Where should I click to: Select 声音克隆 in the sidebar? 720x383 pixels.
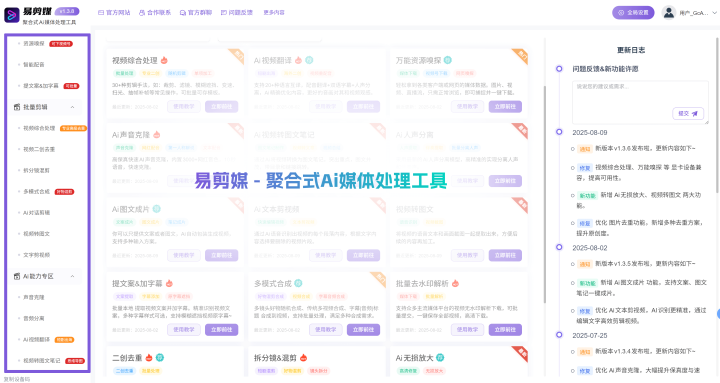34,297
